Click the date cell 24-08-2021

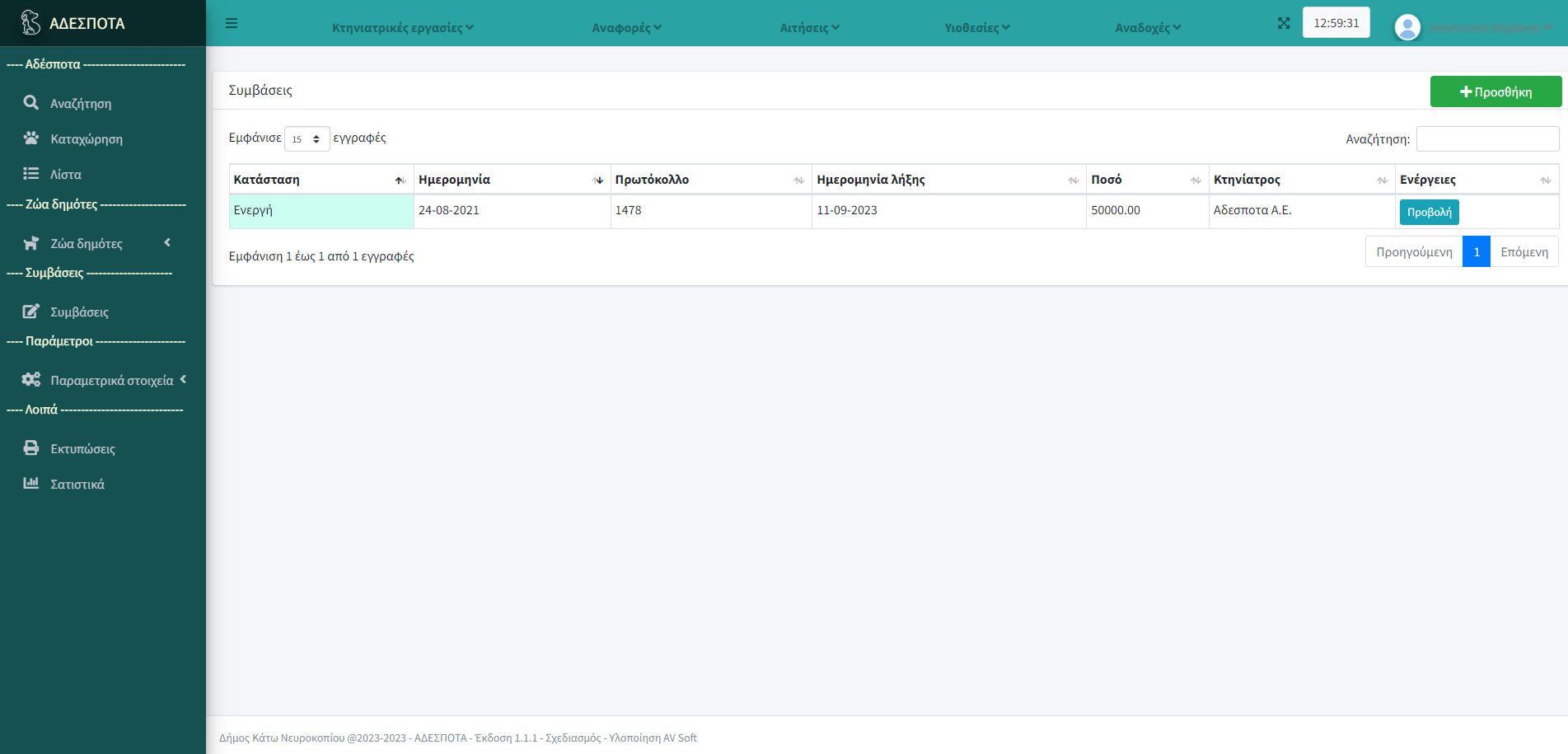tap(512, 211)
